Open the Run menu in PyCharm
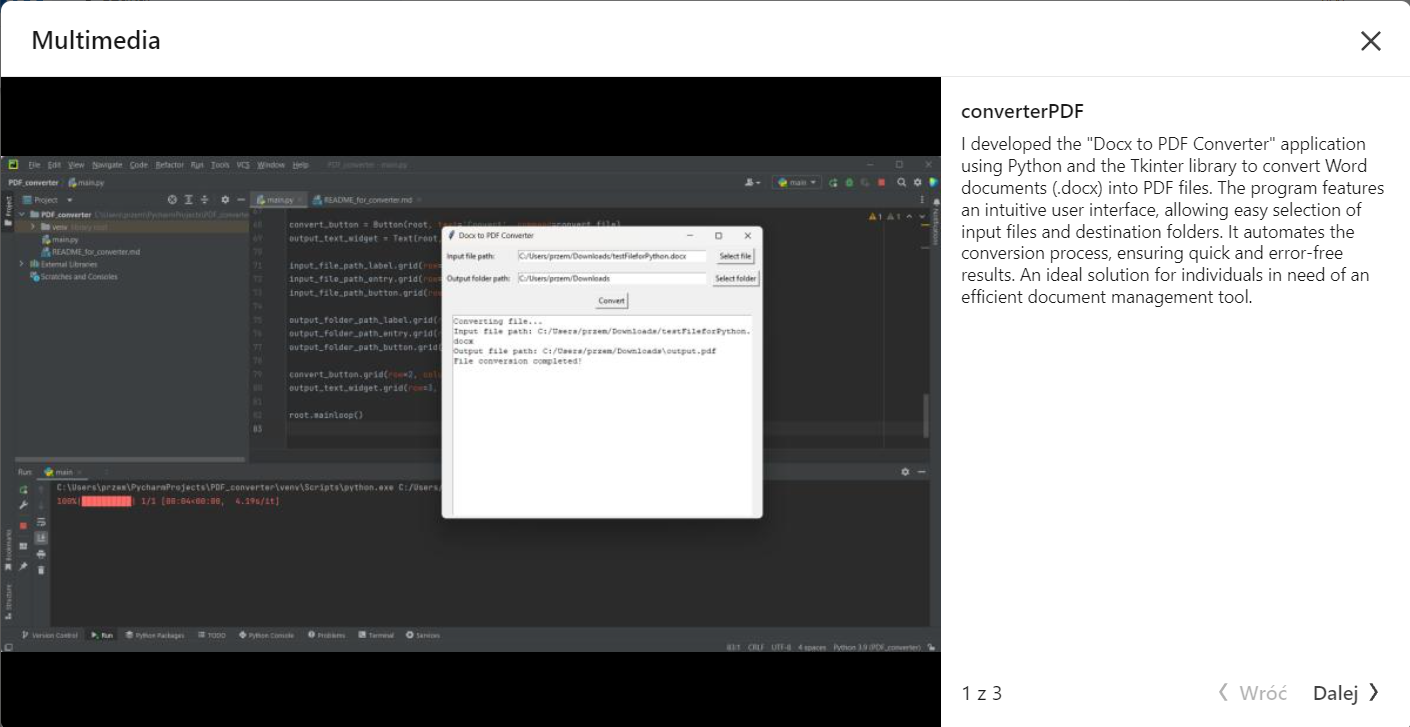 pyautogui.click(x=197, y=165)
